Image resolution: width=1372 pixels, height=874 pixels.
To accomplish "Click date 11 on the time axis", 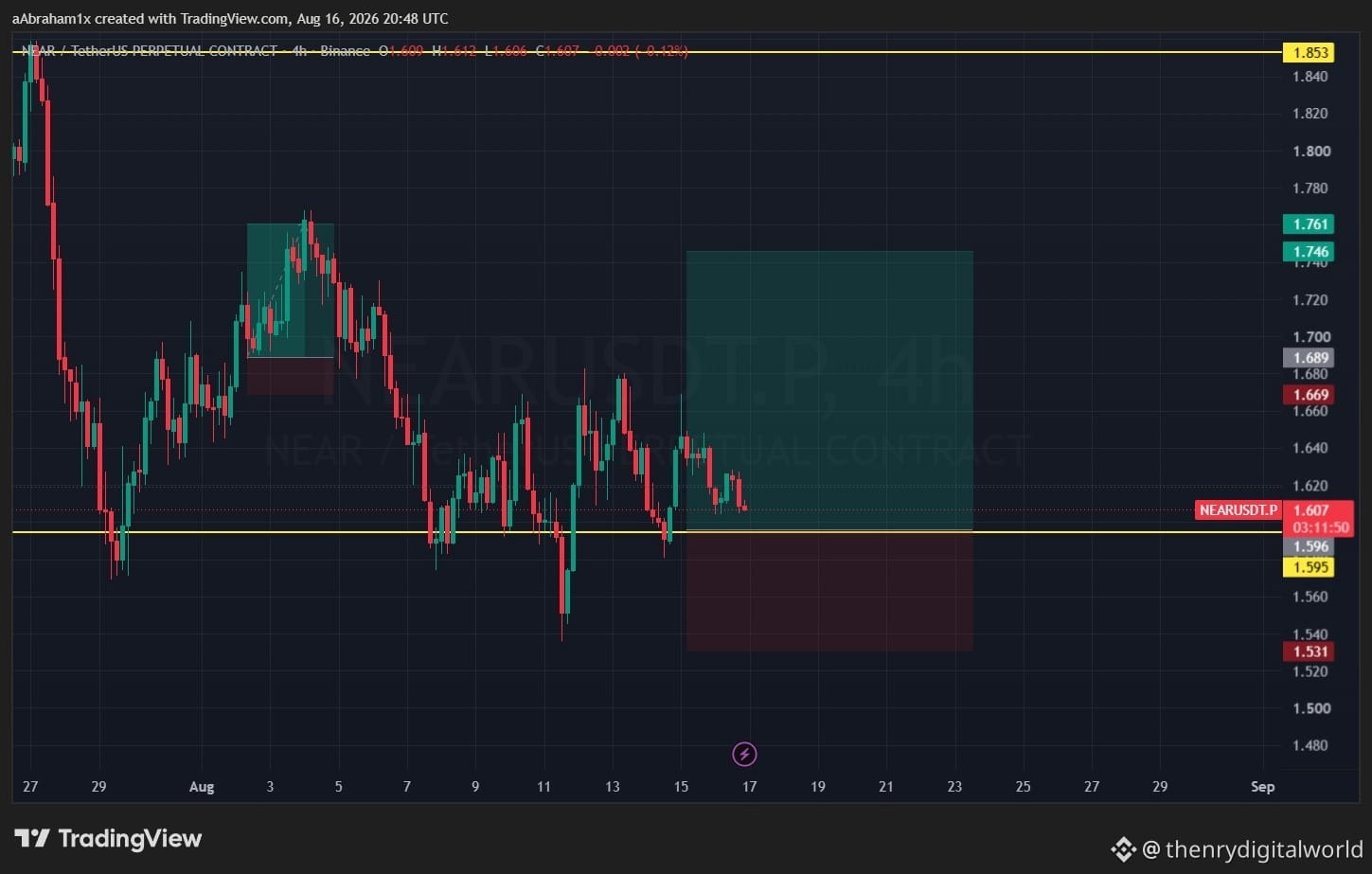I will pyautogui.click(x=543, y=787).
